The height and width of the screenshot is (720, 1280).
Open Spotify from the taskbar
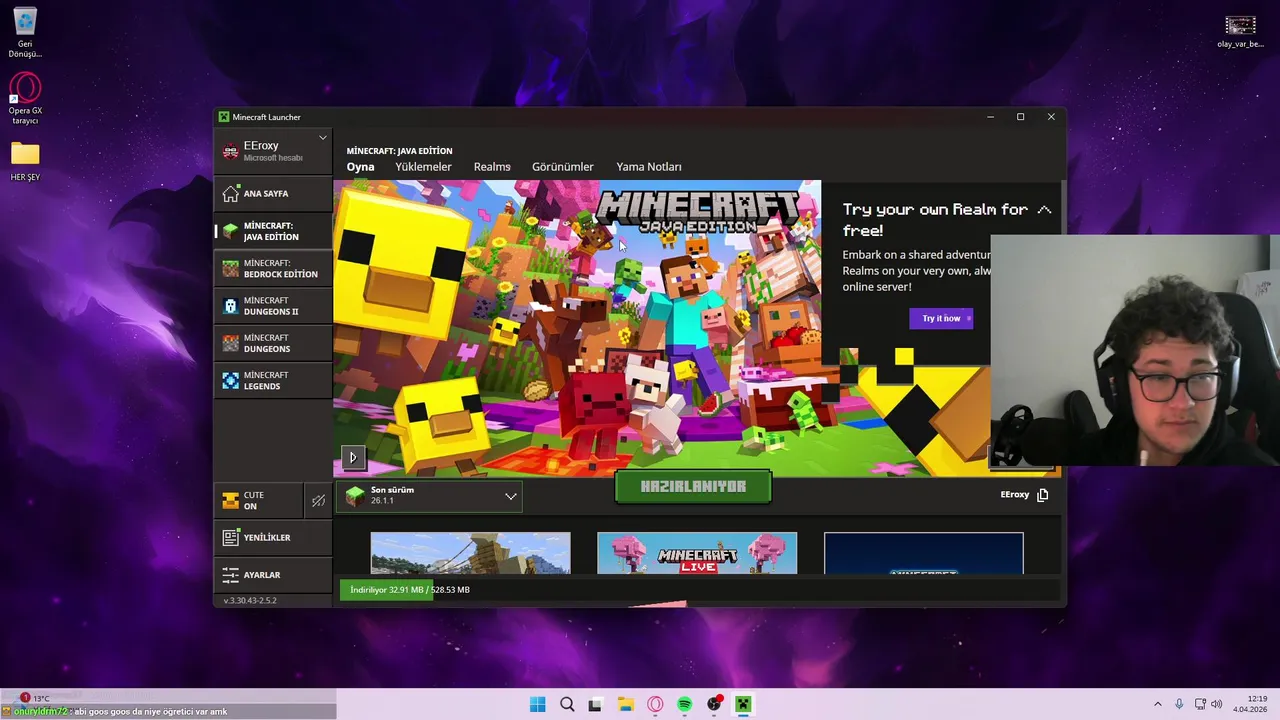pyautogui.click(x=684, y=704)
